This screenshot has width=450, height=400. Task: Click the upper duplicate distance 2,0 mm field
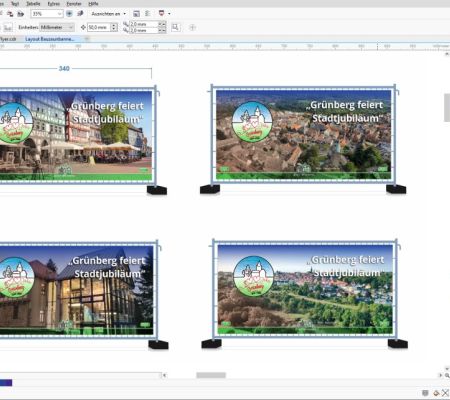[143, 24]
